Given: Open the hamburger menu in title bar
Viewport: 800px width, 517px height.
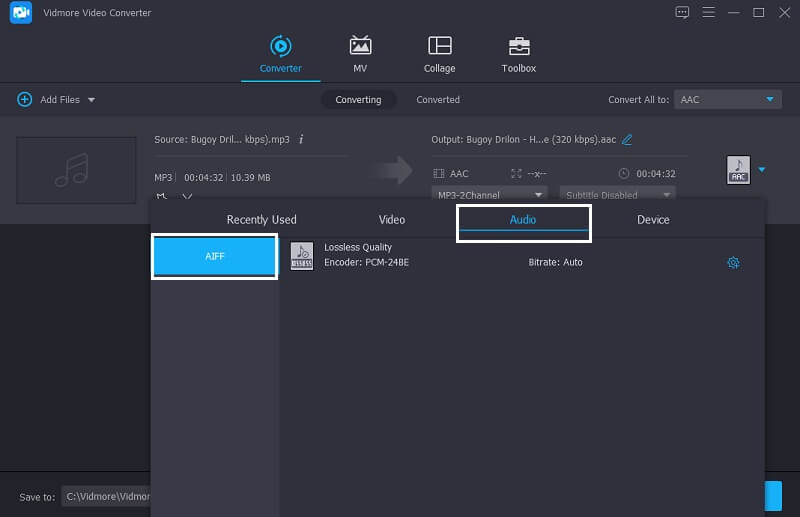Looking at the screenshot, I should (x=710, y=12).
